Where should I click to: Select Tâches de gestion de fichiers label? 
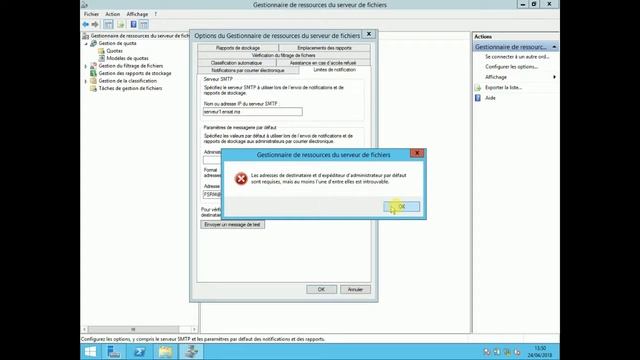coord(130,88)
